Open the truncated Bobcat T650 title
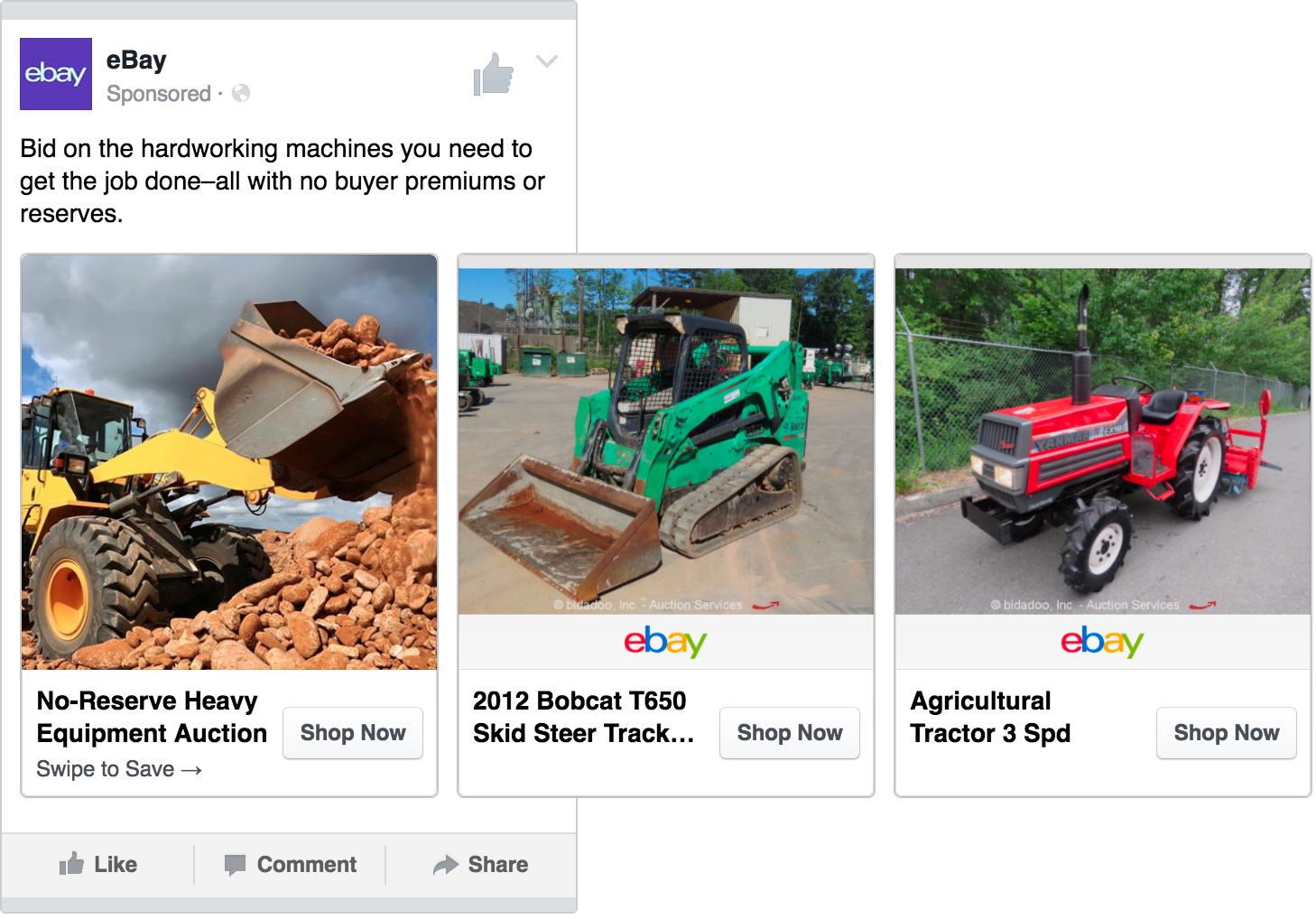The height and width of the screenshot is (919, 1316). point(583,717)
